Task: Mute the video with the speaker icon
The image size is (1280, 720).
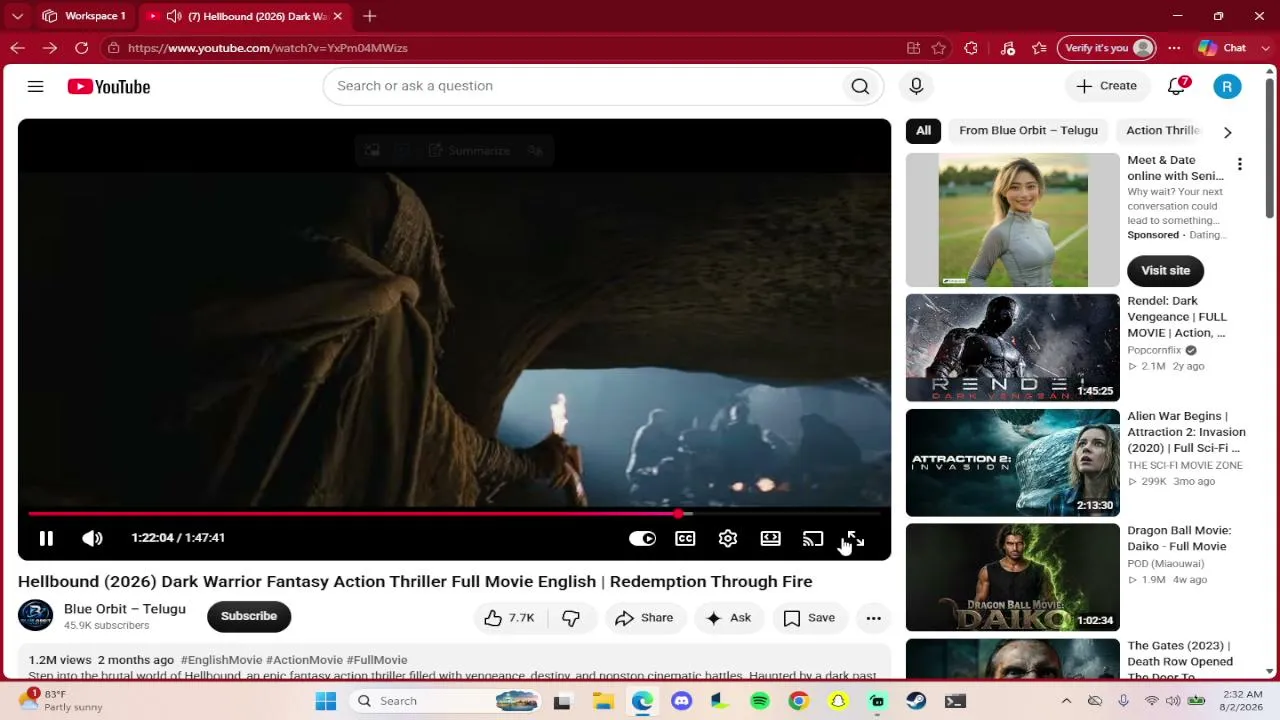Action: pos(92,539)
